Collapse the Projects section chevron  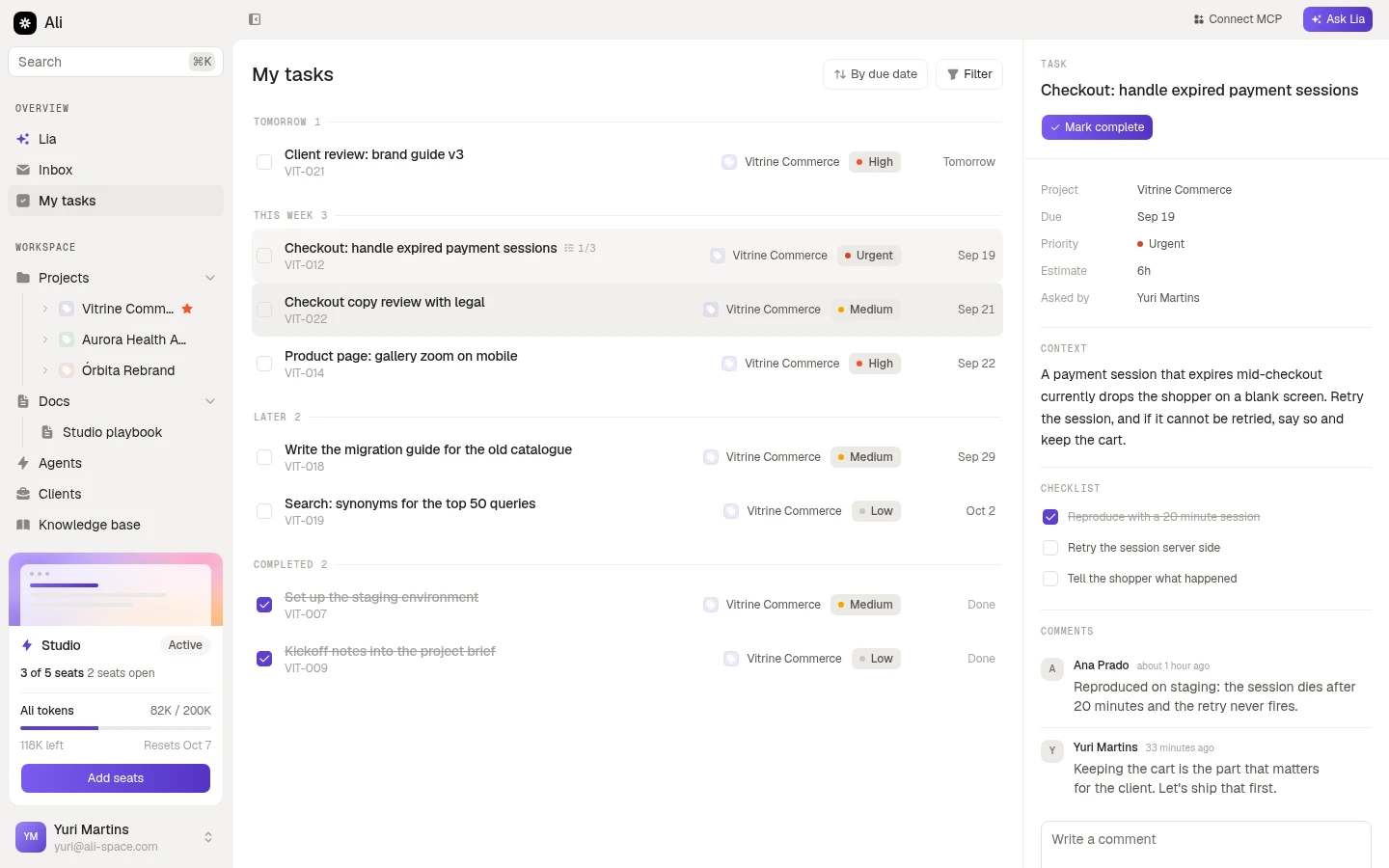click(210, 278)
